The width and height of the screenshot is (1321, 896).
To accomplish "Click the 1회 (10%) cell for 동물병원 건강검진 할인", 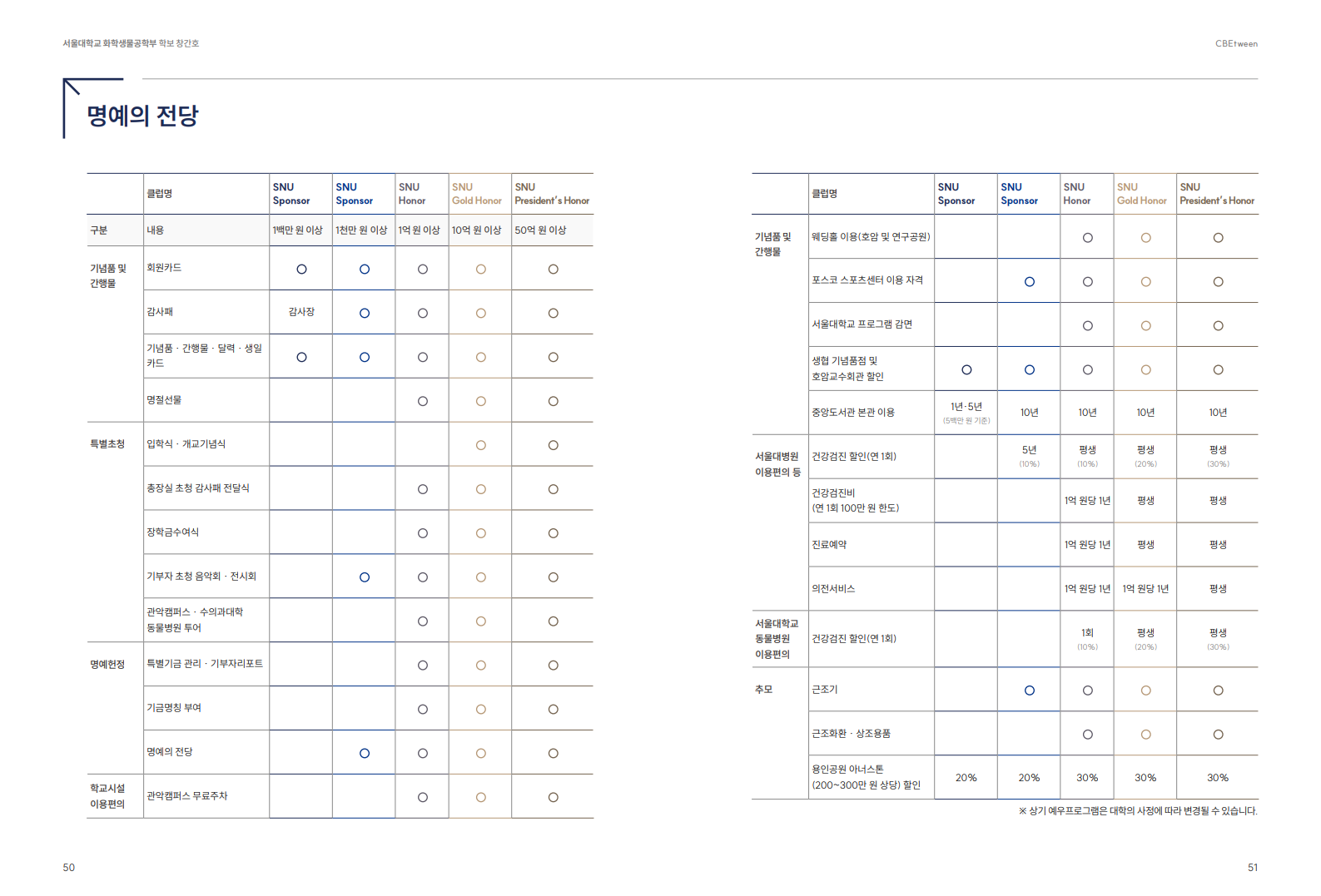I will coord(1087,639).
